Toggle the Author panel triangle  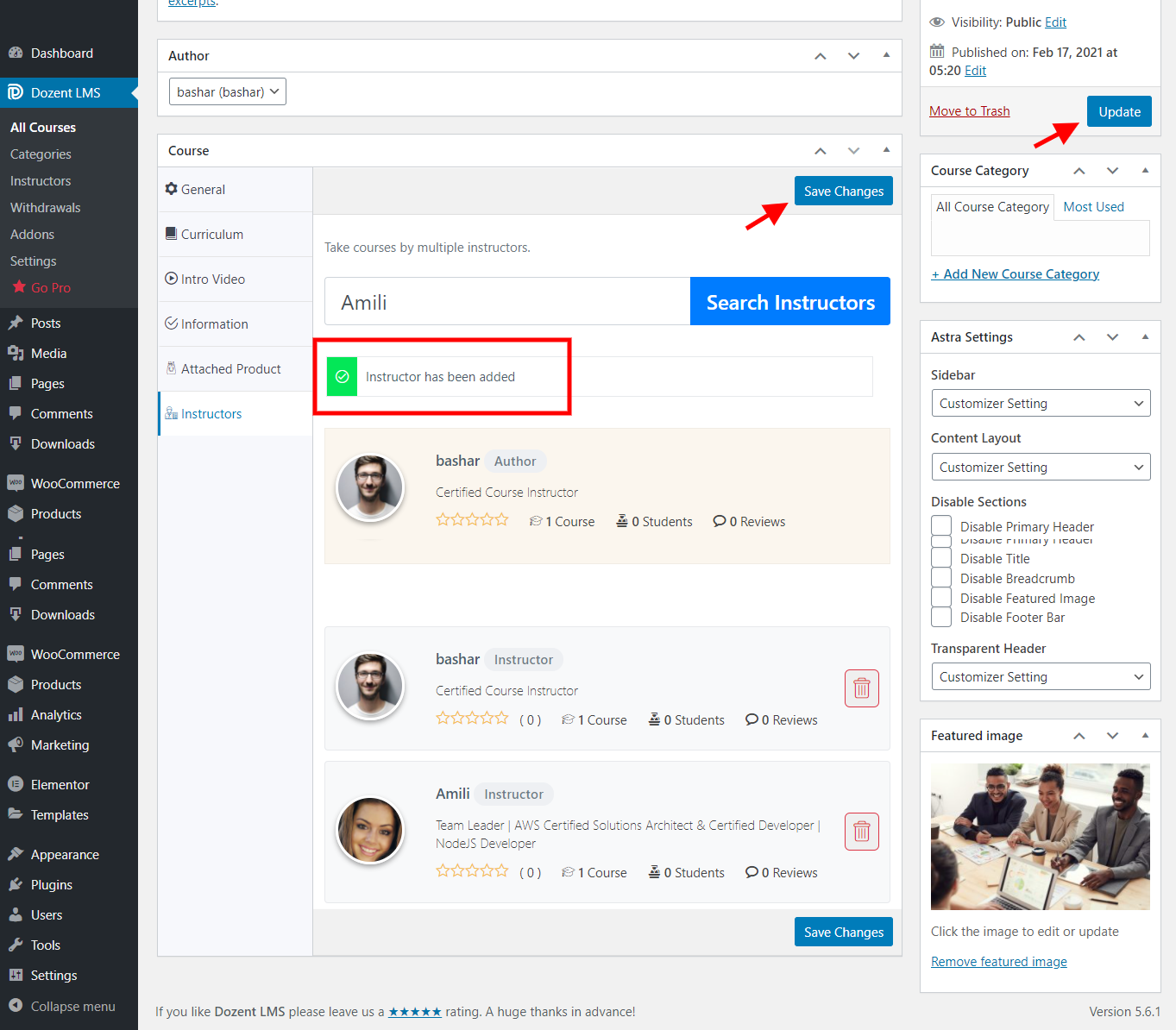coord(886,55)
